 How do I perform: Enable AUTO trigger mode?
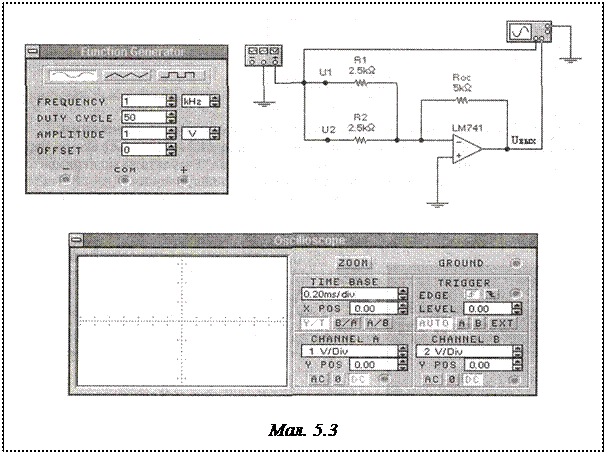[x=434, y=323]
